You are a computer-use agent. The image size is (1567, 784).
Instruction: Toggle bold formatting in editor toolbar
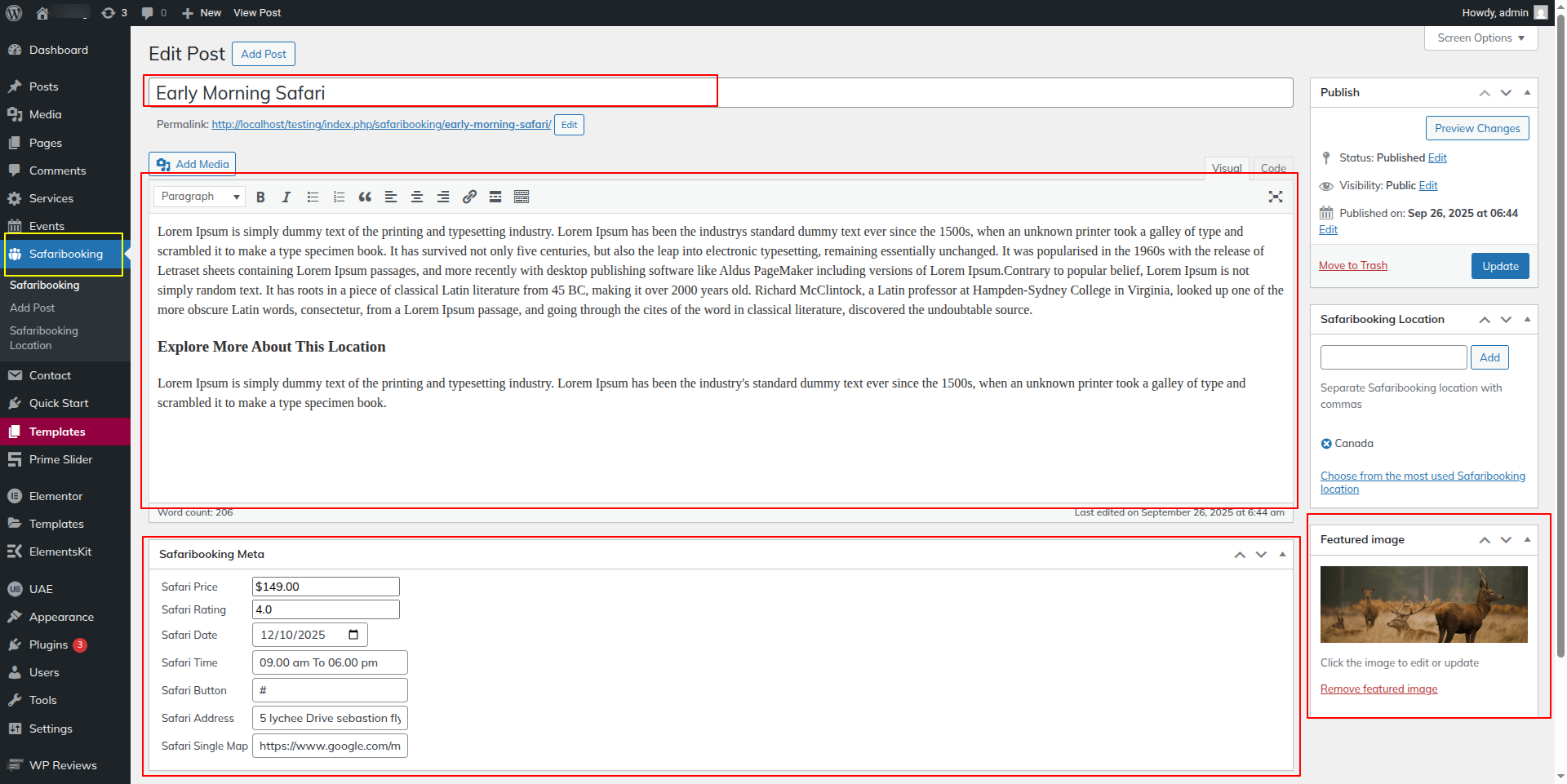coord(260,197)
